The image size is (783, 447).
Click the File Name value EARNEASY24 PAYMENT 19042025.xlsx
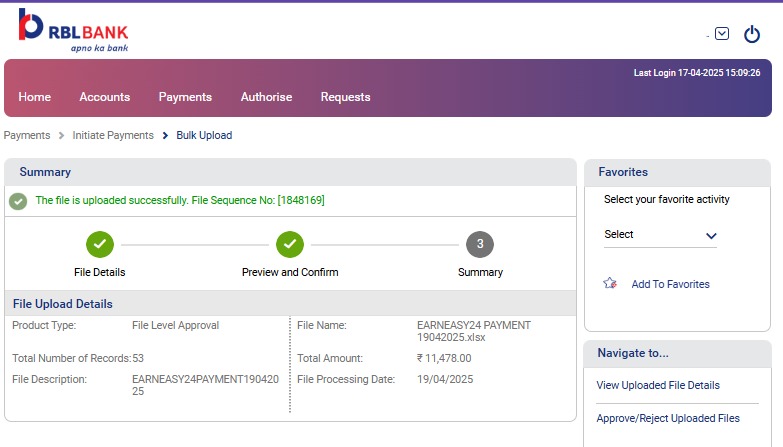click(x=474, y=331)
